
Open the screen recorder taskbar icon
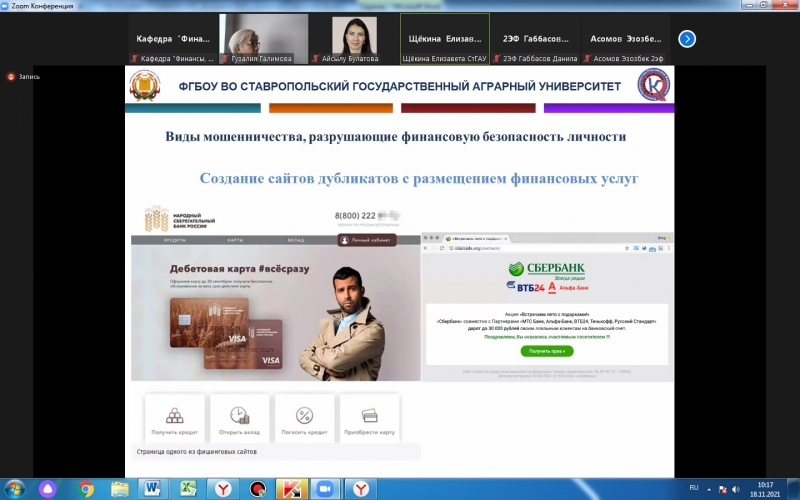[258, 489]
